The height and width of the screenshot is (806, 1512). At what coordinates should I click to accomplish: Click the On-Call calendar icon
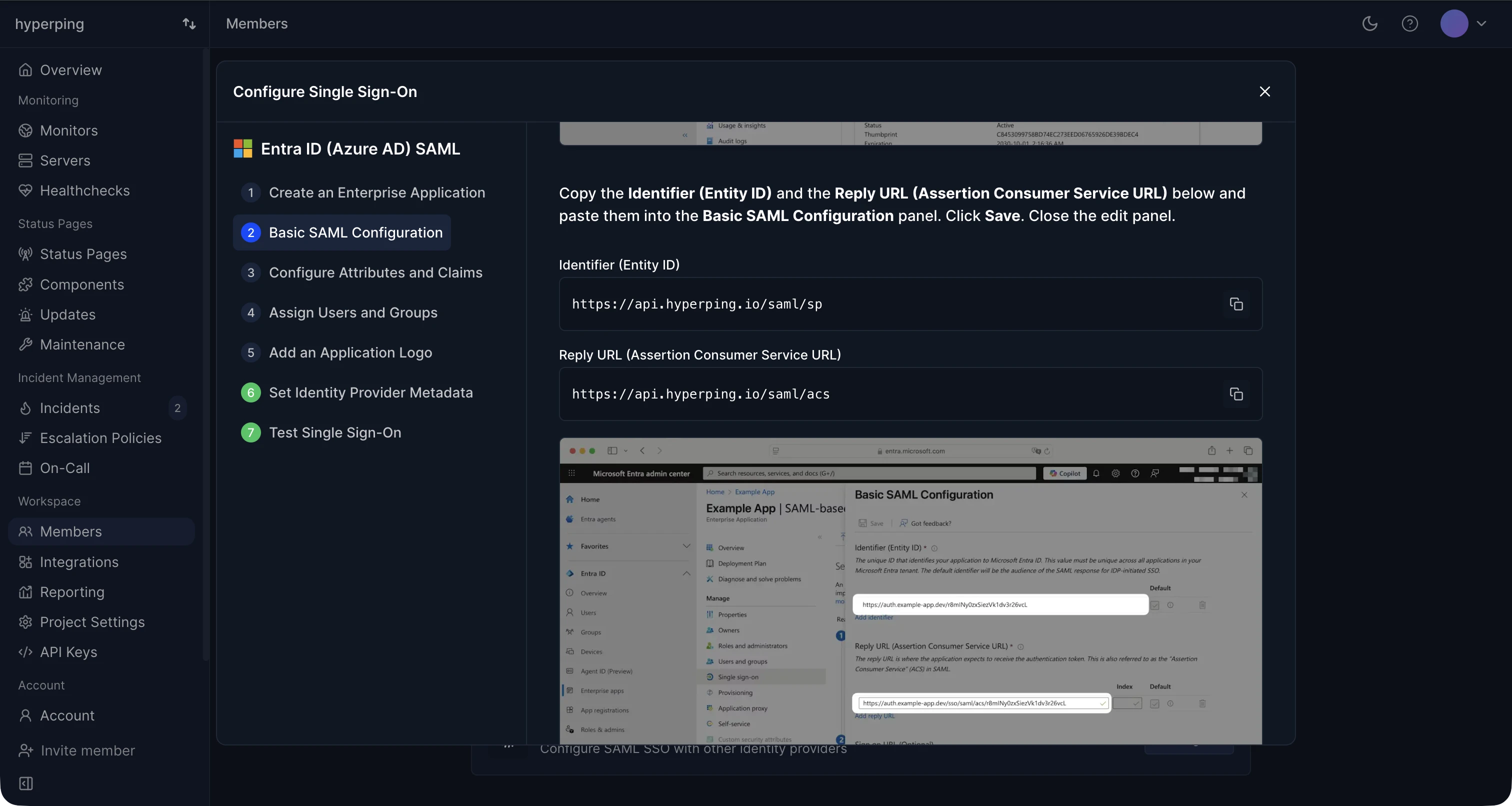(25, 468)
